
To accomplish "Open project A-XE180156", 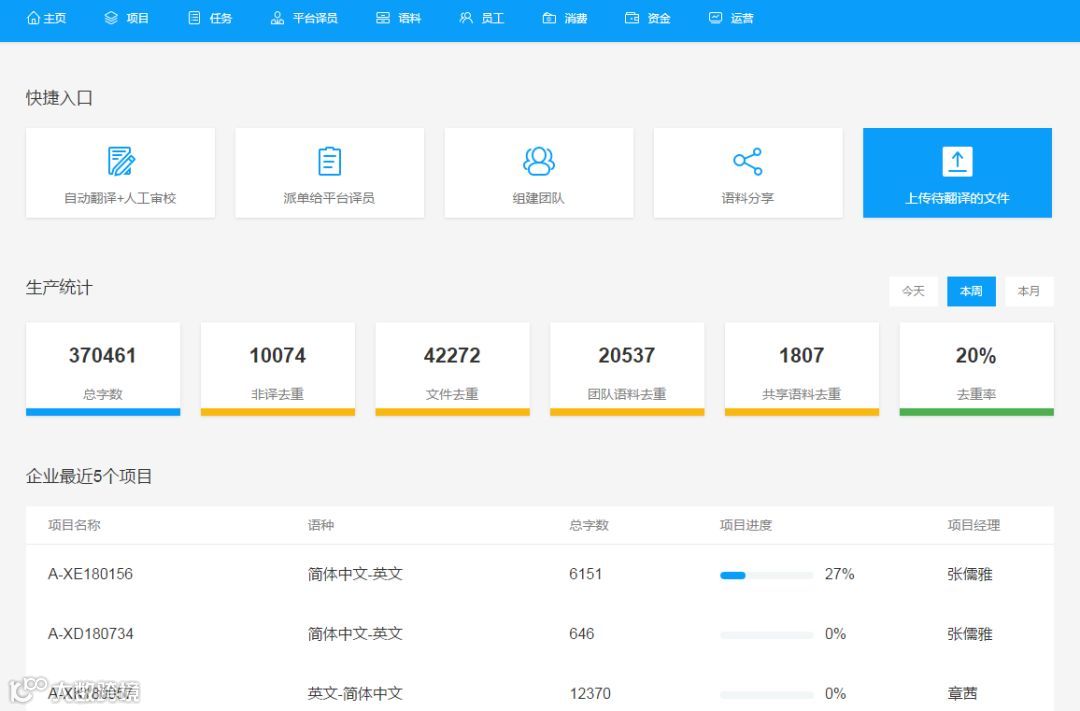I will click(90, 574).
